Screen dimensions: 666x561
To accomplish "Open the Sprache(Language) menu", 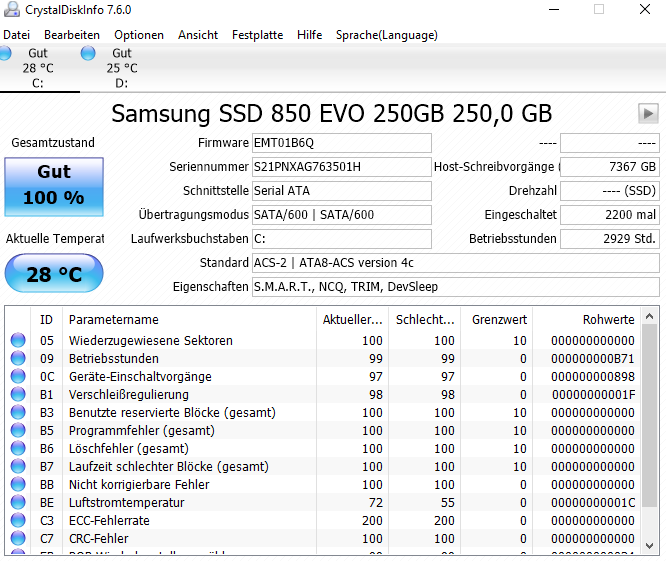I will 387,35.
